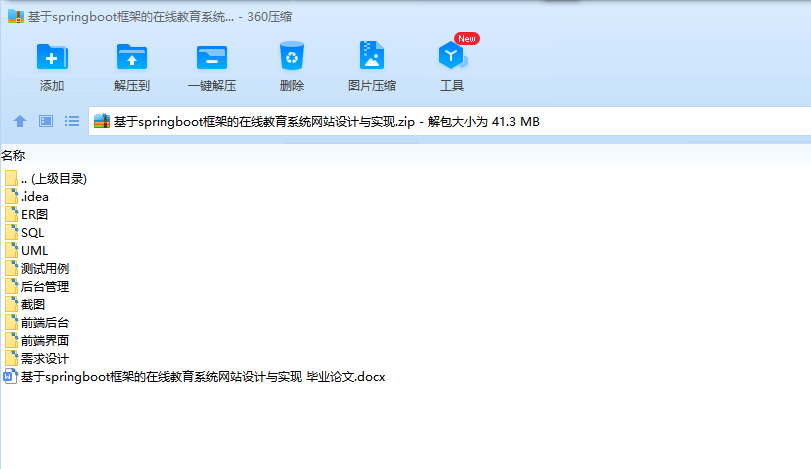Select the ER图 folder
Viewport: 811px width, 469px height.
tap(34, 215)
